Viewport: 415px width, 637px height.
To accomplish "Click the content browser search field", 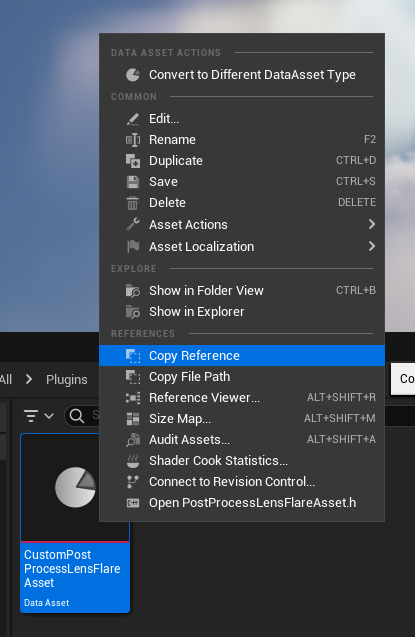I will [x=81, y=416].
